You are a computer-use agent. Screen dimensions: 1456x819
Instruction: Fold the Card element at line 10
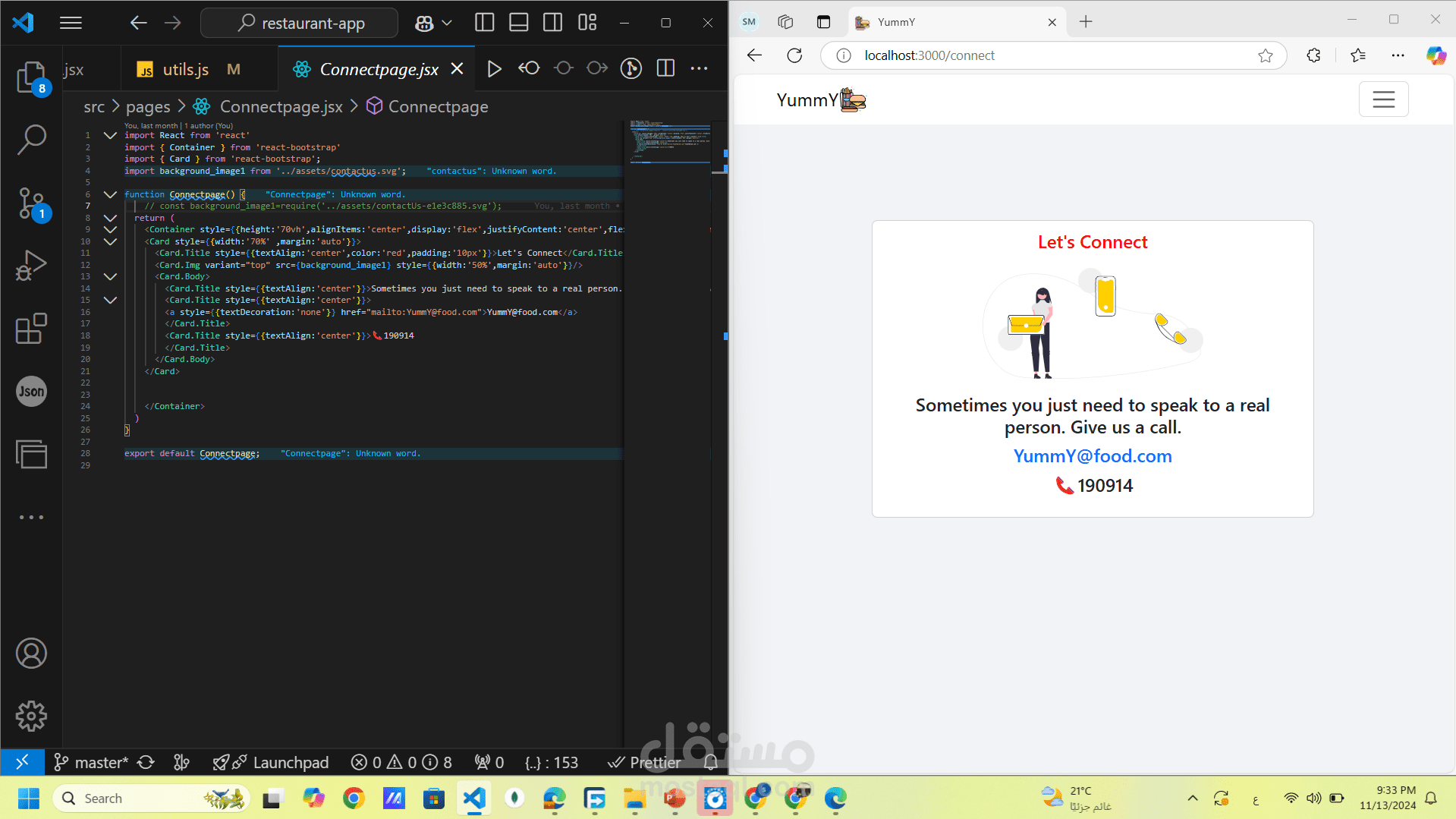coord(110,242)
